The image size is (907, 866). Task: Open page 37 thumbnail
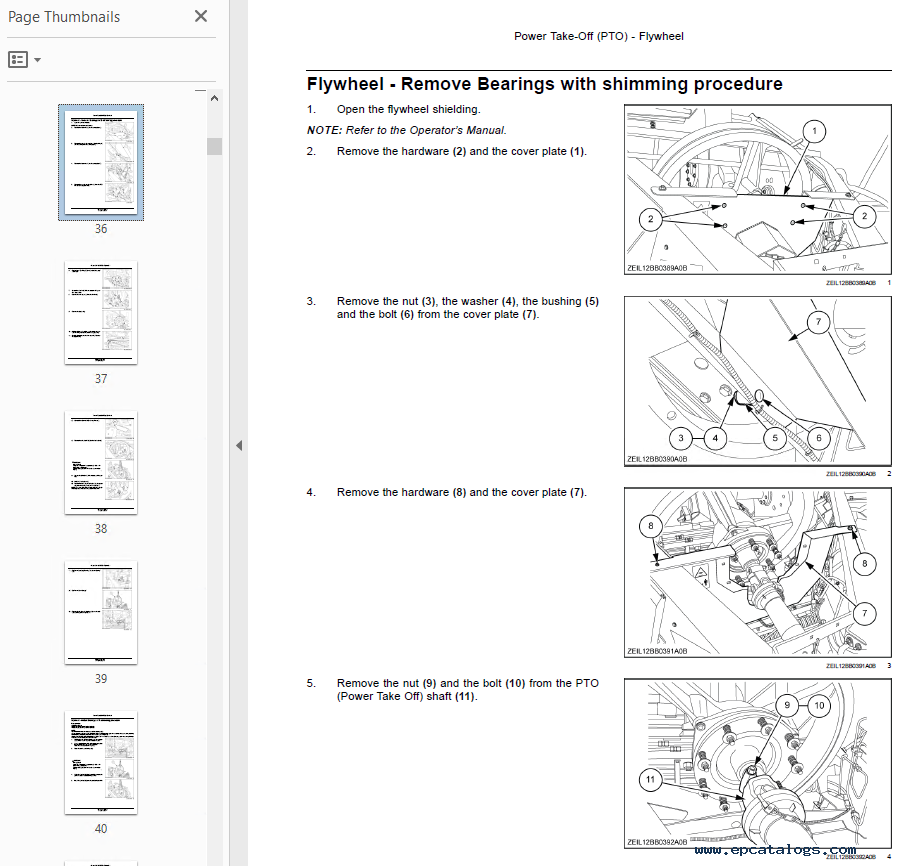(101, 312)
